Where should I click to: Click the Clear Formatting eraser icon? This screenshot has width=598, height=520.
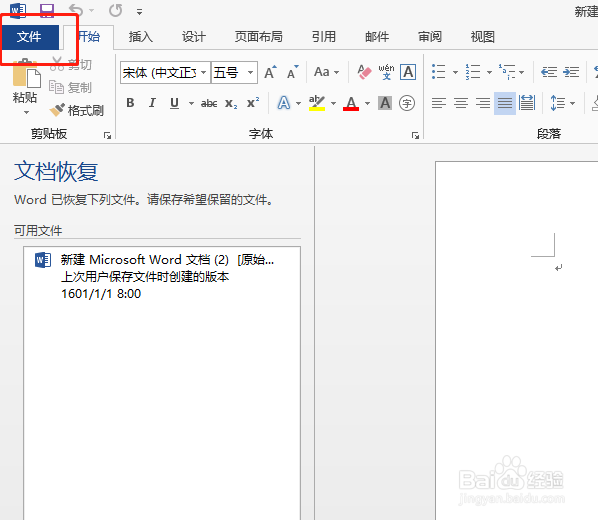click(364, 72)
